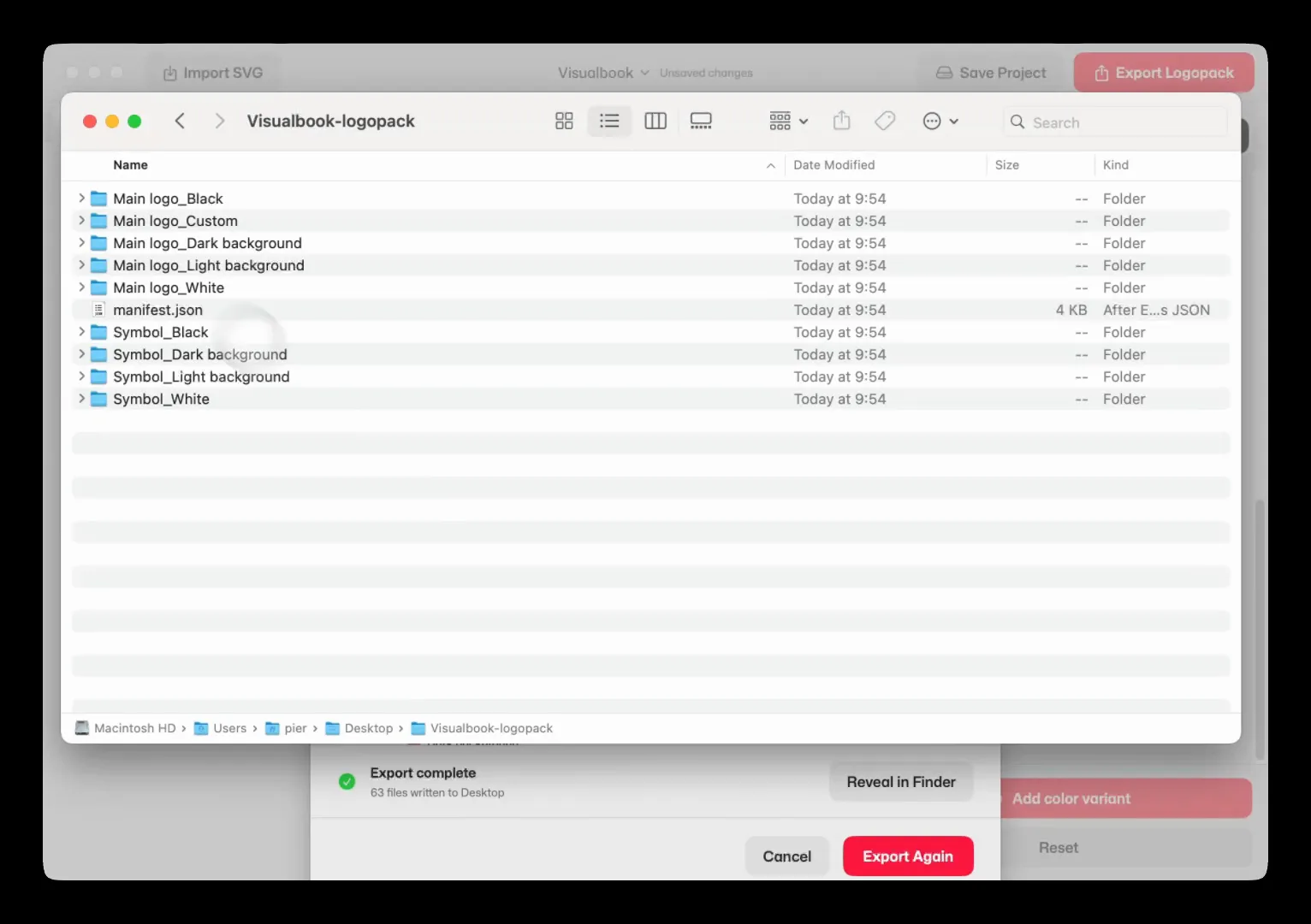Click the Export Again button
Viewport: 1311px width, 924px height.
(908, 856)
